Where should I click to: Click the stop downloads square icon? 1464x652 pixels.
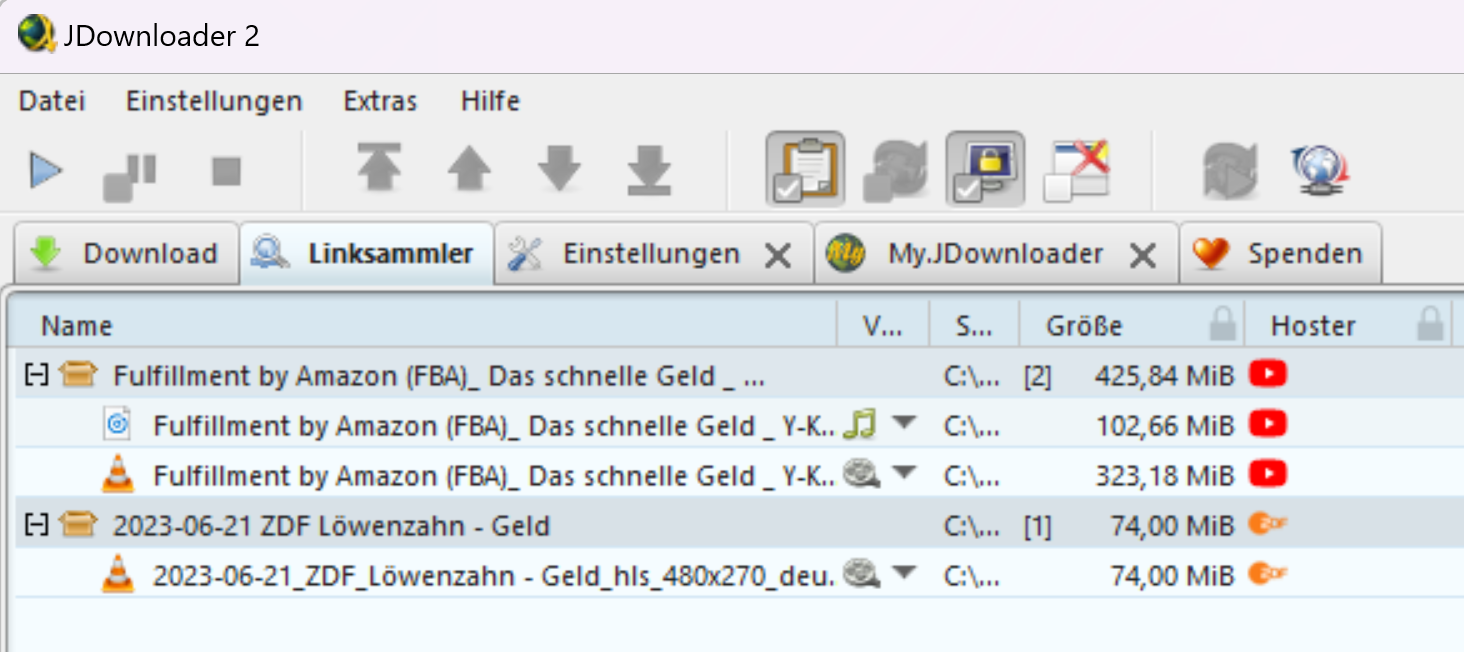click(x=227, y=171)
